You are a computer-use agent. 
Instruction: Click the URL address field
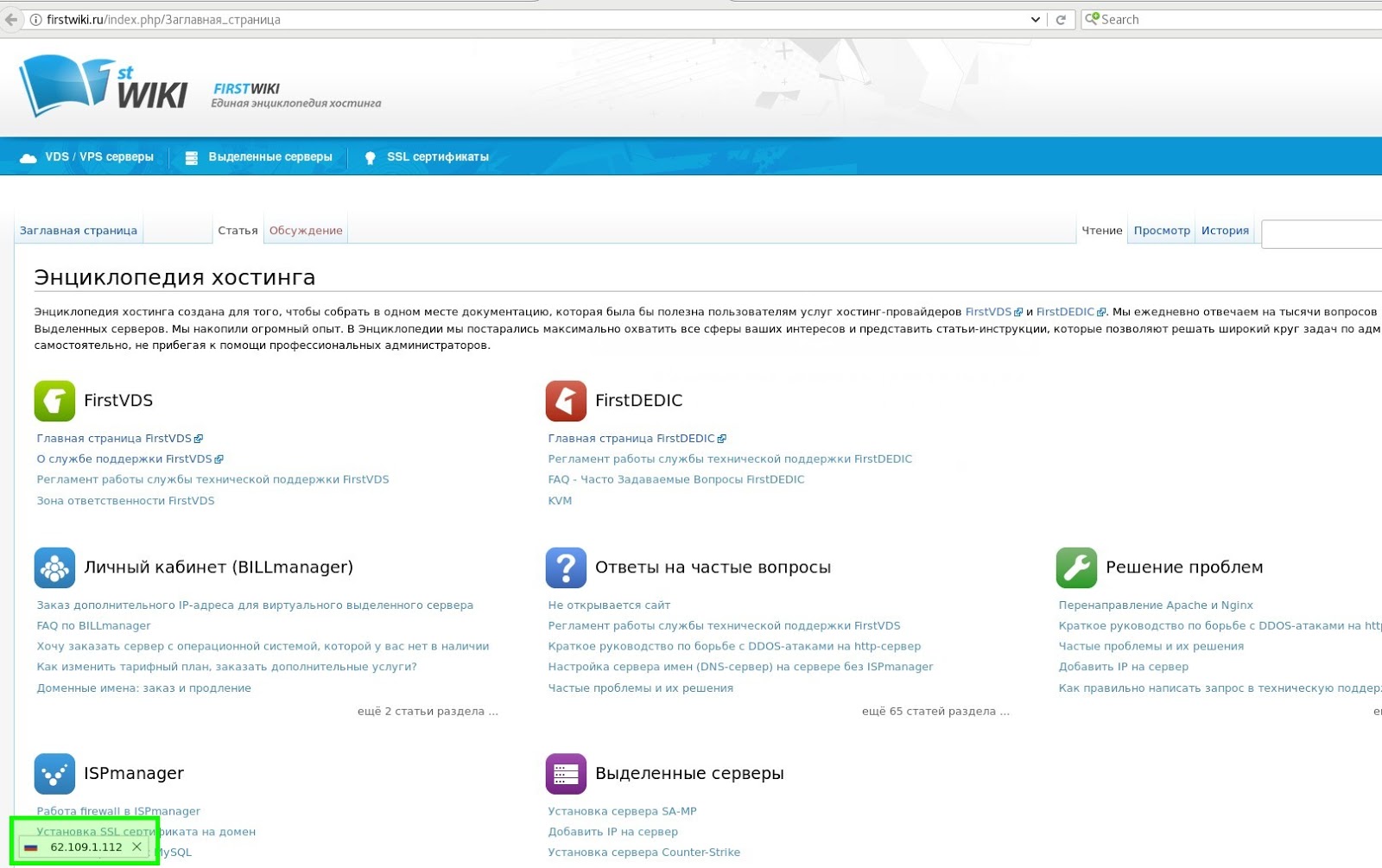tap(536, 19)
